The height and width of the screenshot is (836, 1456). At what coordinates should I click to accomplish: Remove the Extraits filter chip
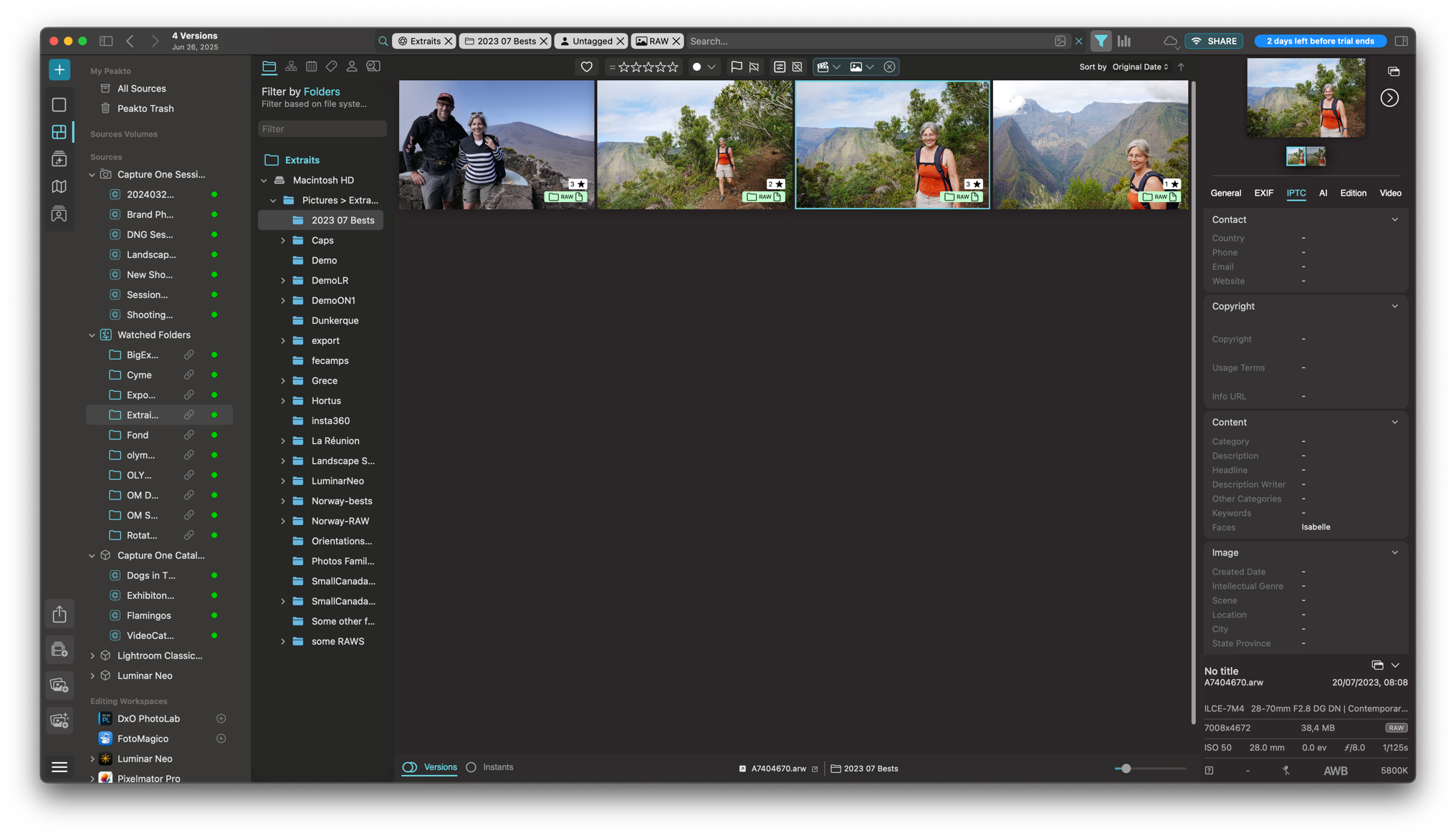tap(449, 41)
